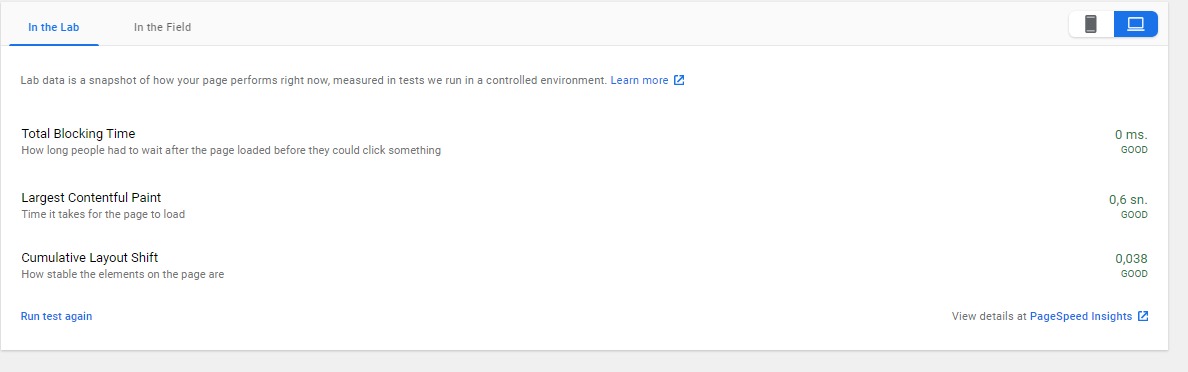This screenshot has width=1188, height=372.
Task: Click Run test again
Action: pyautogui.click(x=57, y=317)
